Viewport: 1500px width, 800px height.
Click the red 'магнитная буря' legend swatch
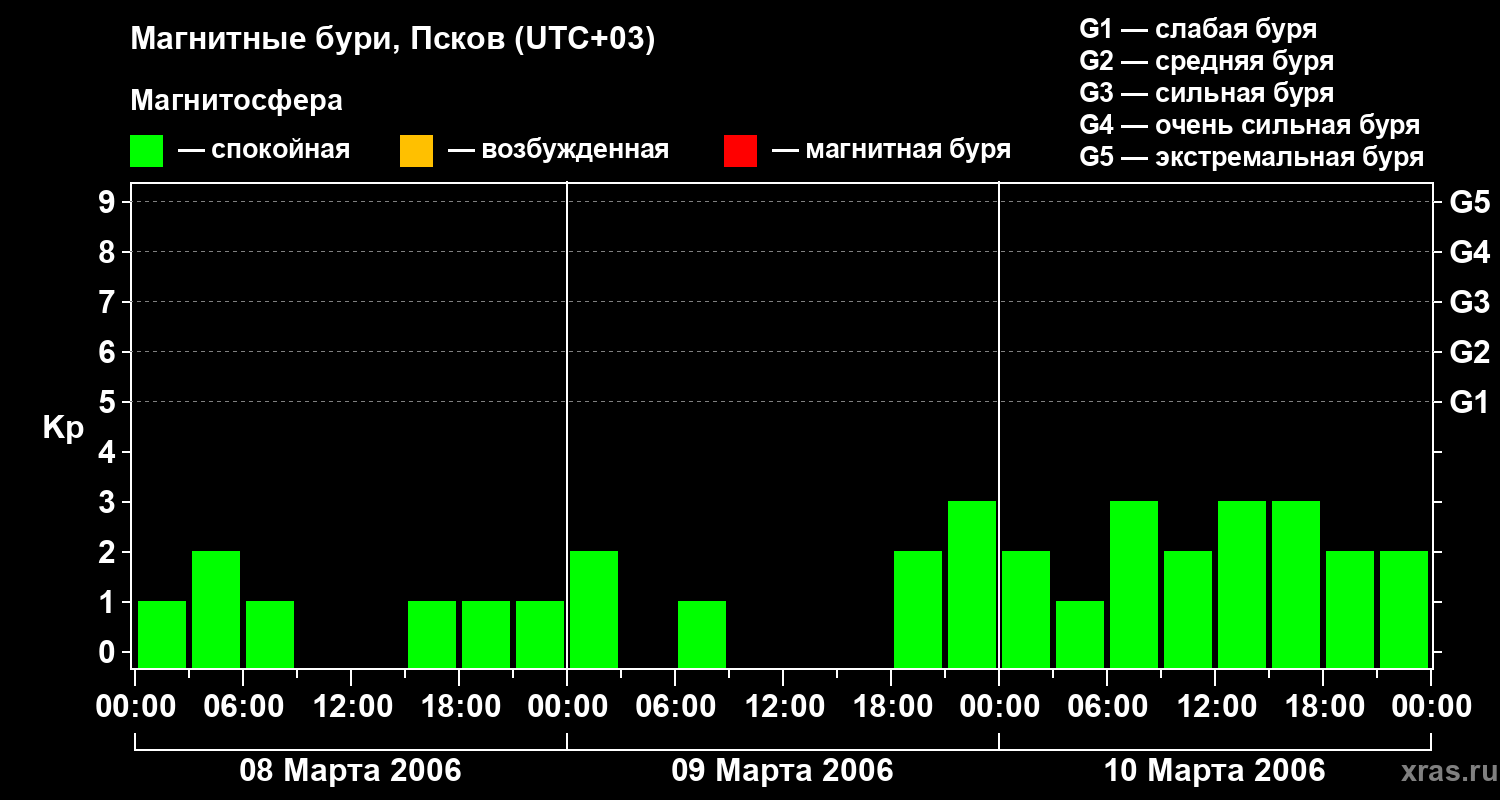click(x=740, y=151)
